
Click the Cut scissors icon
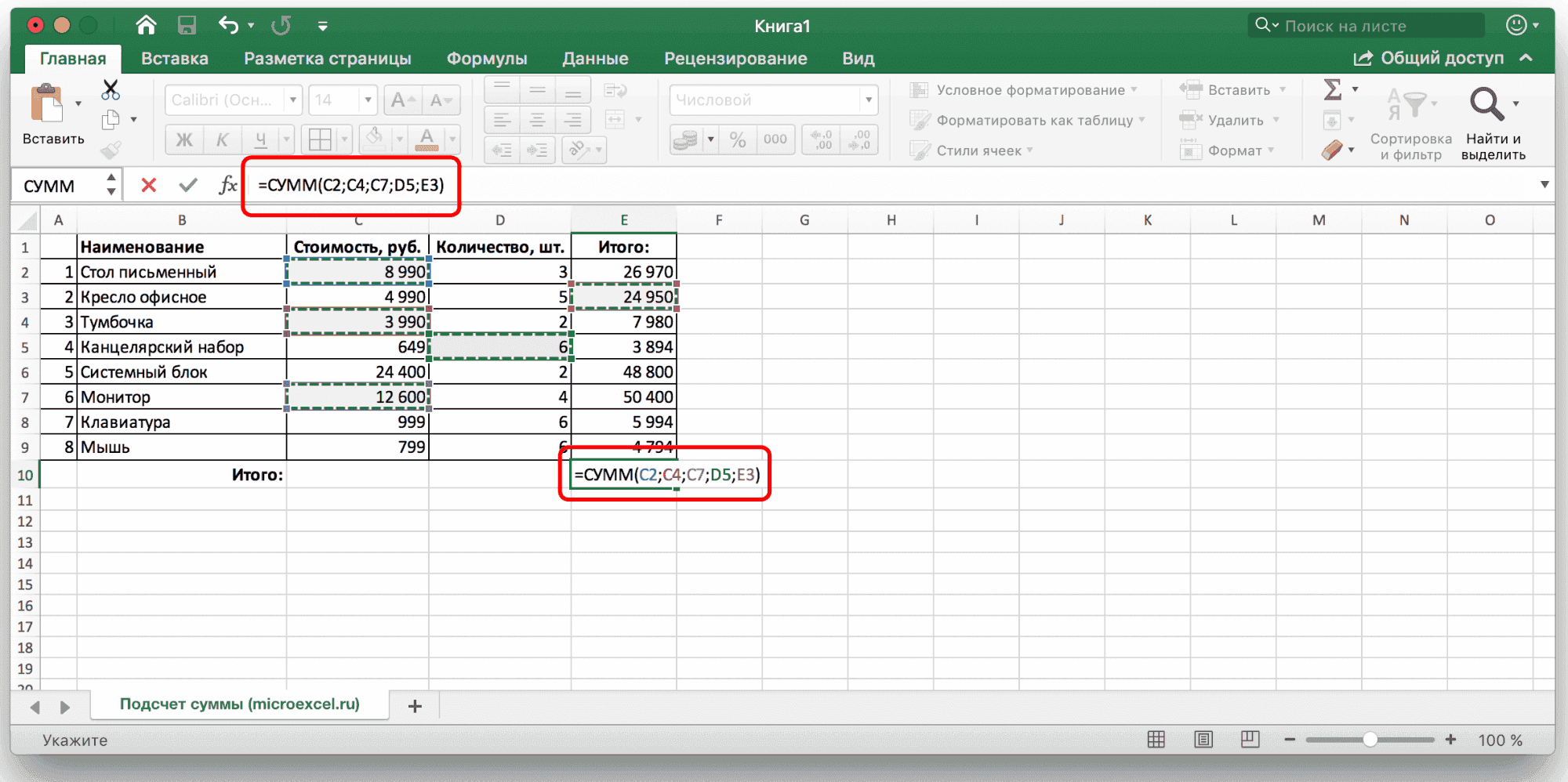pyautogui.click(x=111, y=90)
